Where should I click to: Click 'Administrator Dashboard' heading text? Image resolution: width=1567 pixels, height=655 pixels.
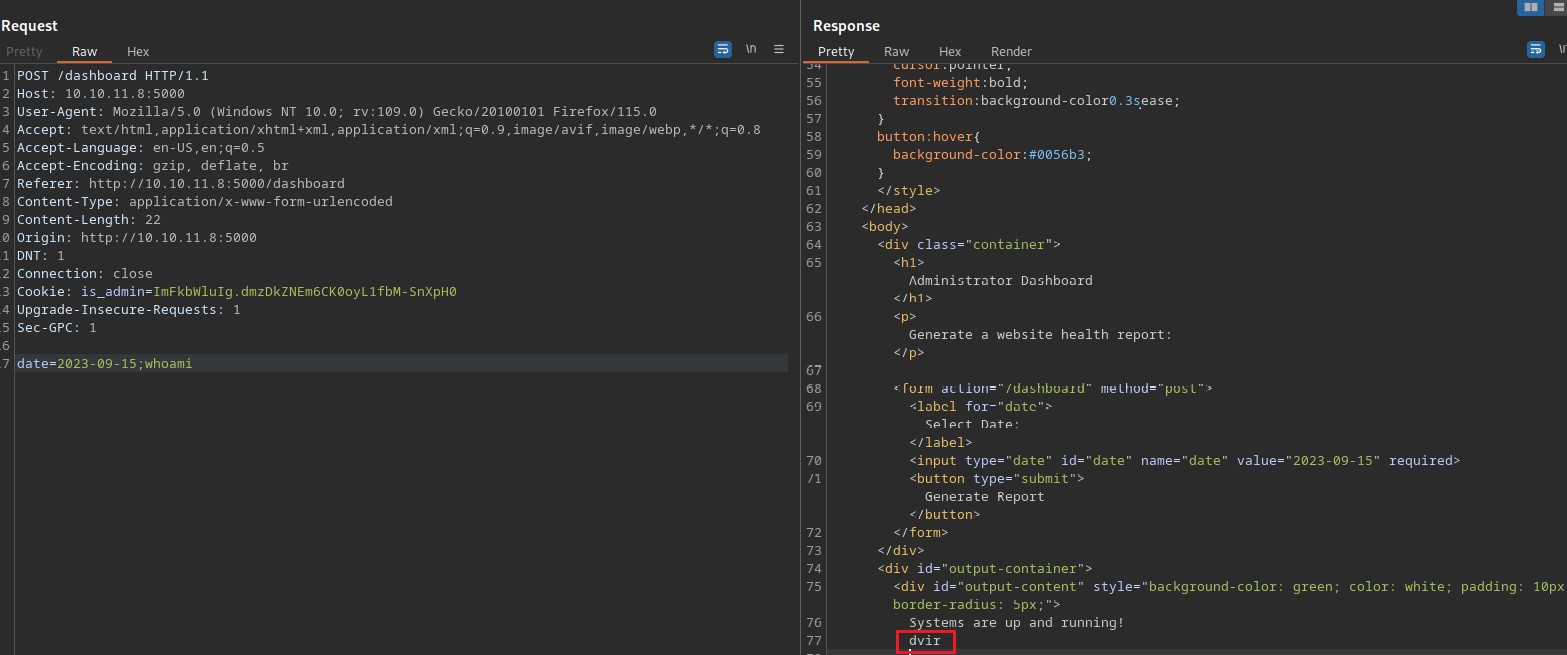point(1001,280)
